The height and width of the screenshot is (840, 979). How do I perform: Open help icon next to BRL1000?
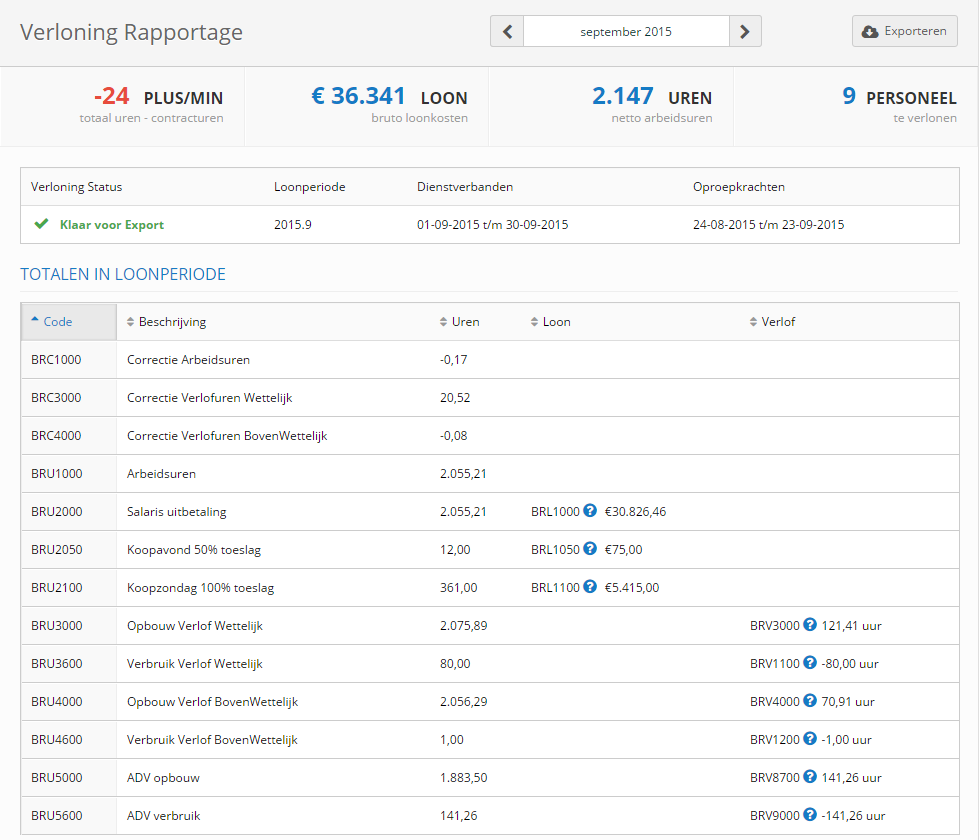tap(590, 511)
